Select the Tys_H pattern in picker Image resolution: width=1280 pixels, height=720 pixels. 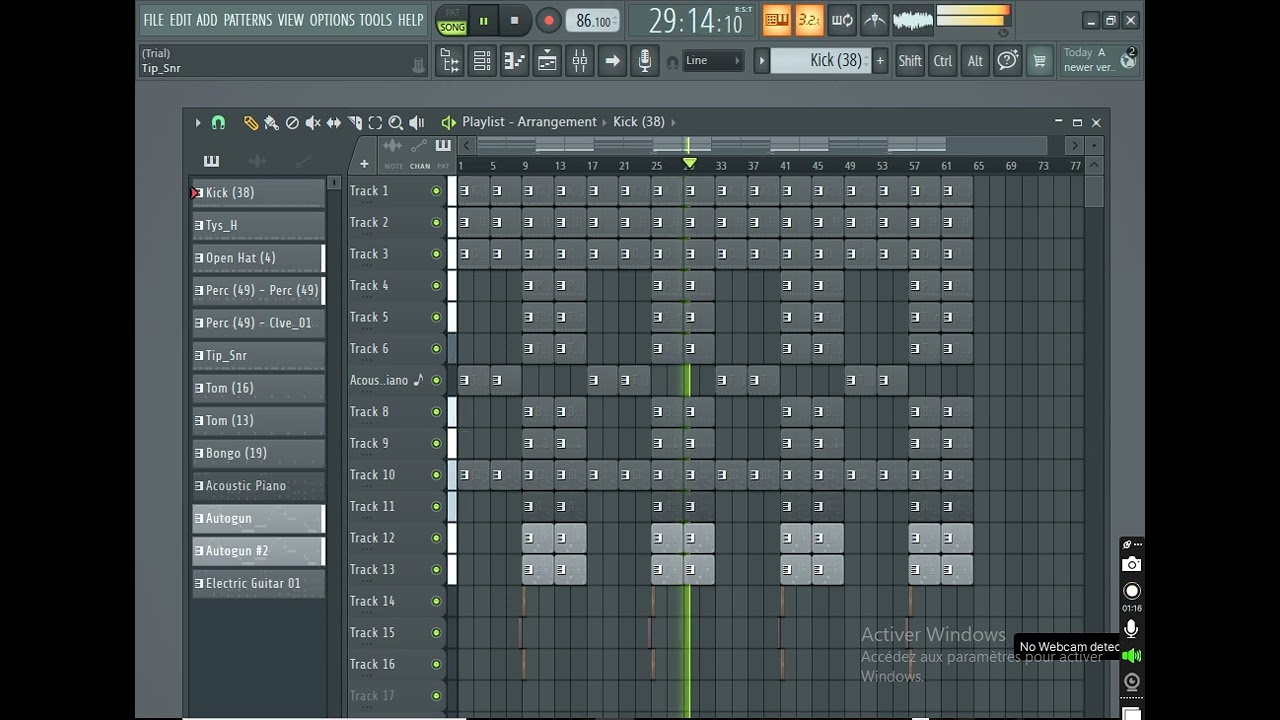[258, 225]
